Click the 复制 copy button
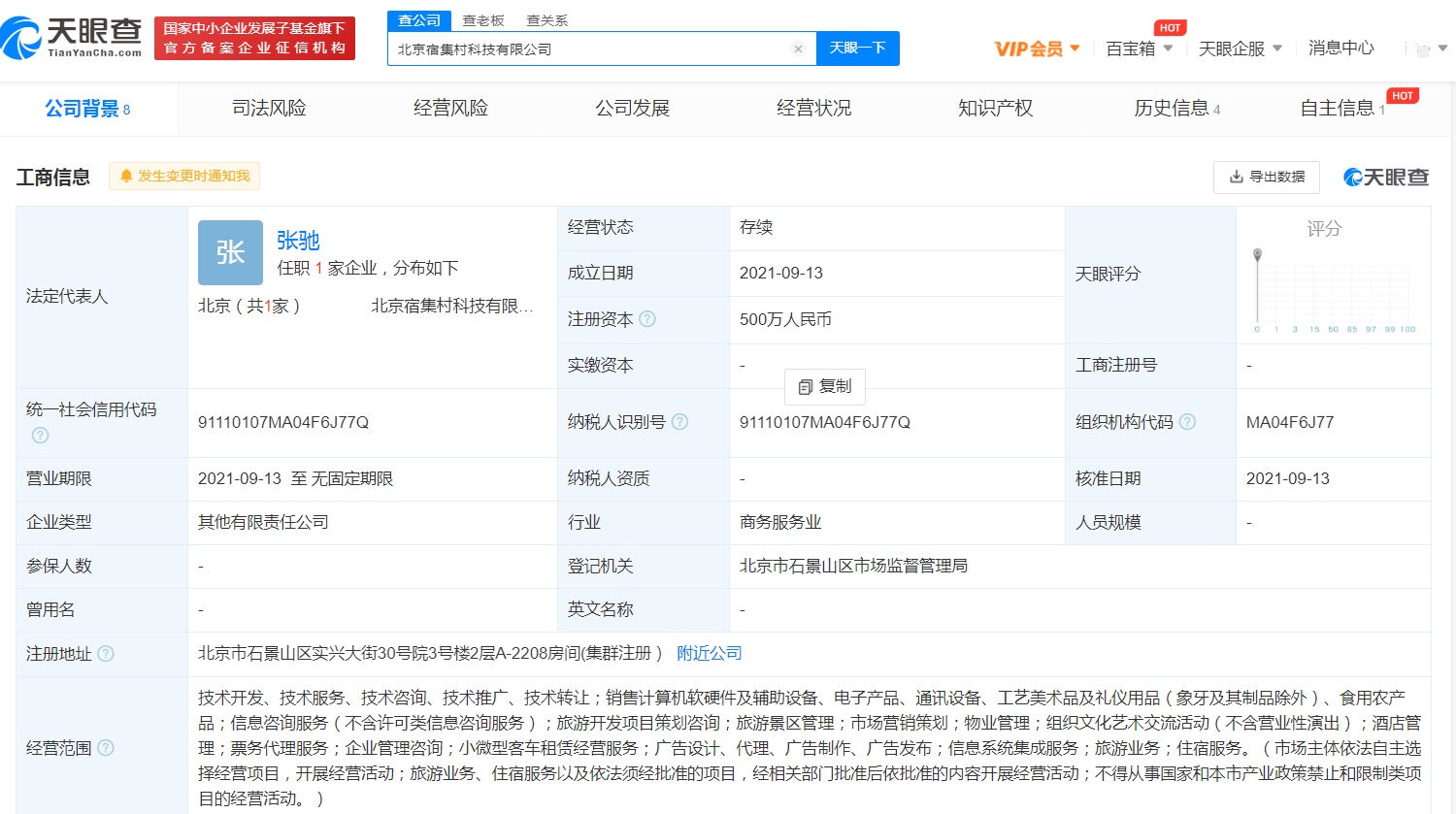The height and width of the screenshot is (814, 1456). click(x=825, y=386)
